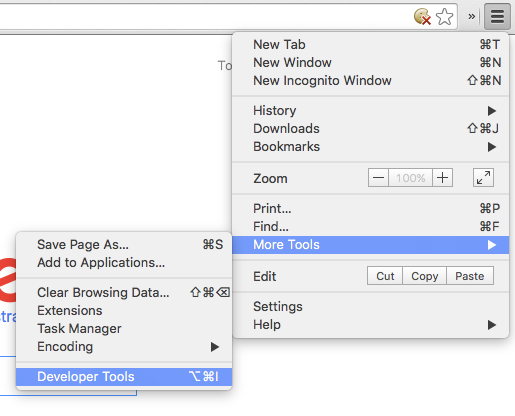Increase zoom with the plus button
Screen dimensions: 515x416
(x=442, y=178)
